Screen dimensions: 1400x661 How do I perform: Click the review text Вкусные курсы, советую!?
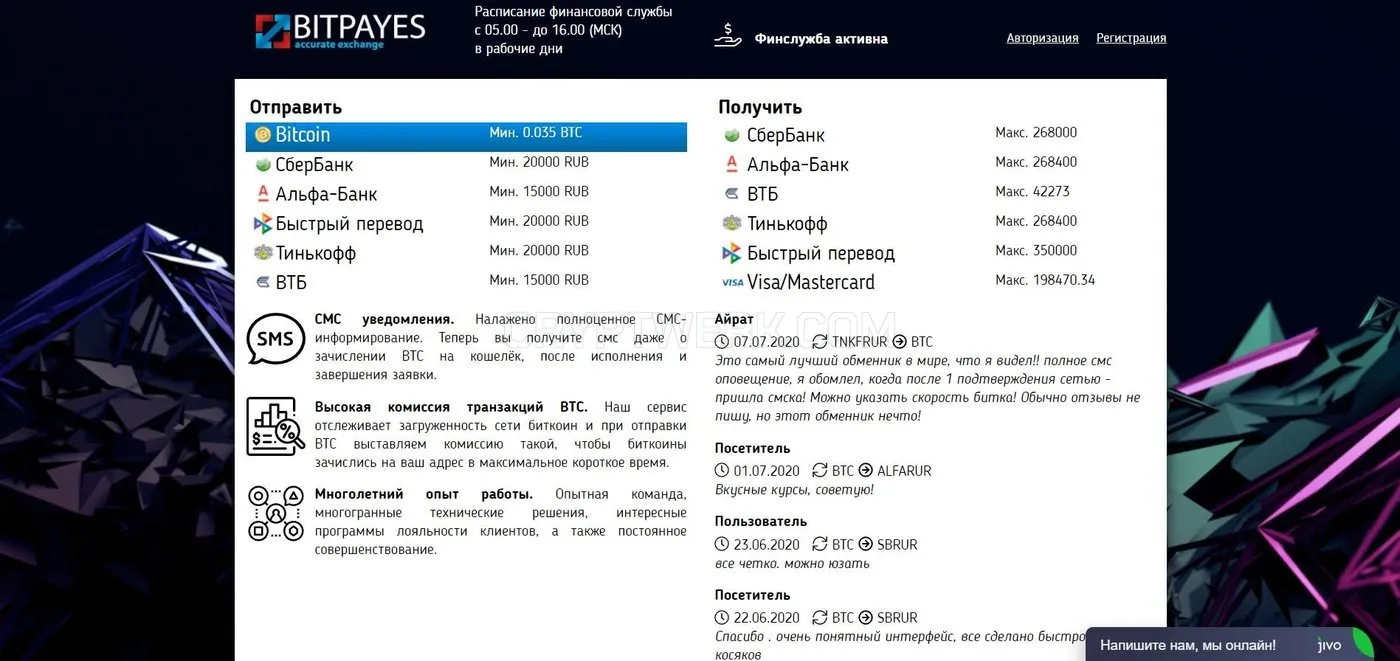[794, 490]
